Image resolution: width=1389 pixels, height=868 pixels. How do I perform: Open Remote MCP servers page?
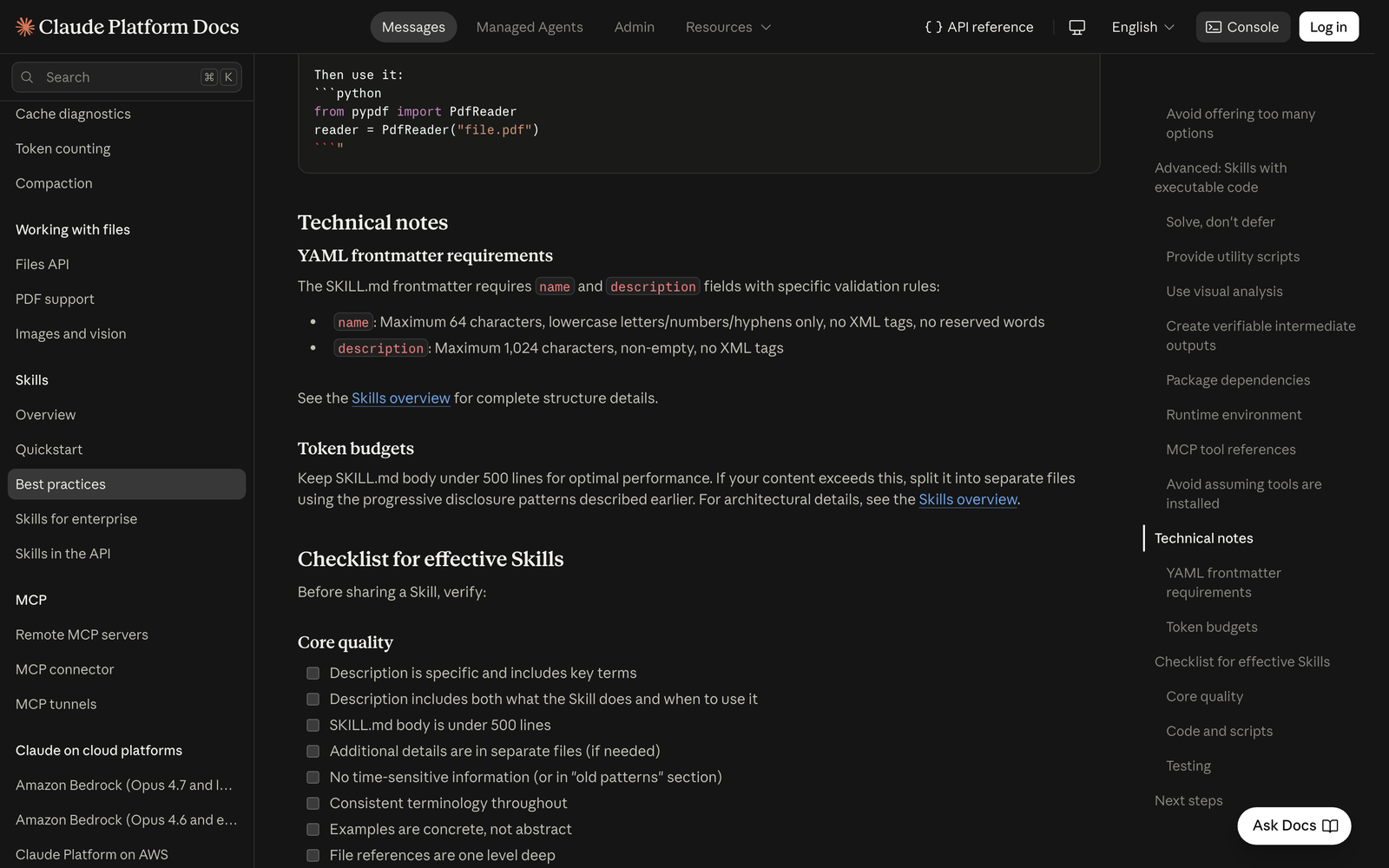click(x=82, y=635)
